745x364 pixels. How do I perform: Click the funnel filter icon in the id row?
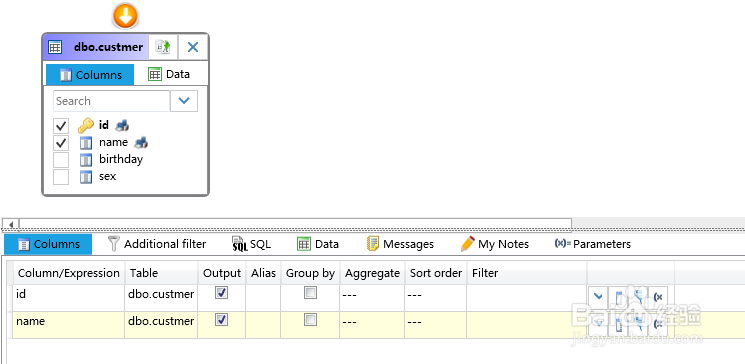pos(638,297)
